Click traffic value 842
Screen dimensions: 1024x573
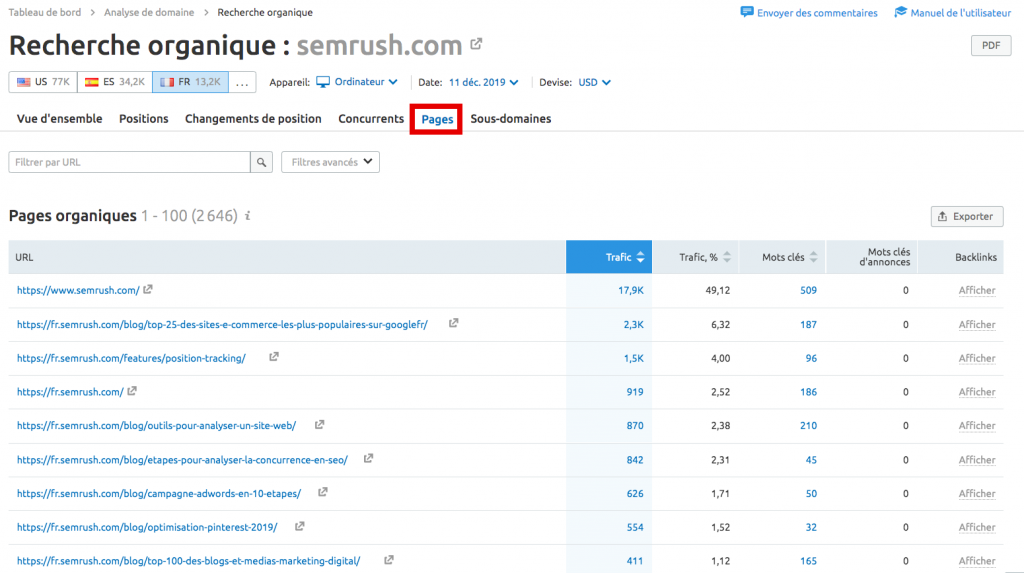coord(635,460)
